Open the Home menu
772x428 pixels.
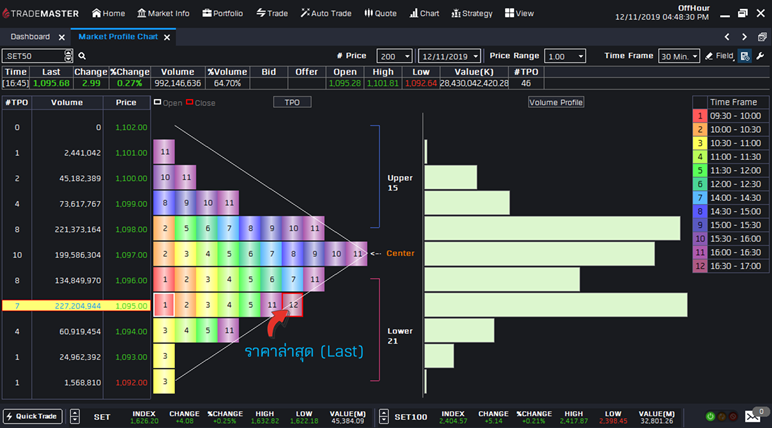[108, 13]
